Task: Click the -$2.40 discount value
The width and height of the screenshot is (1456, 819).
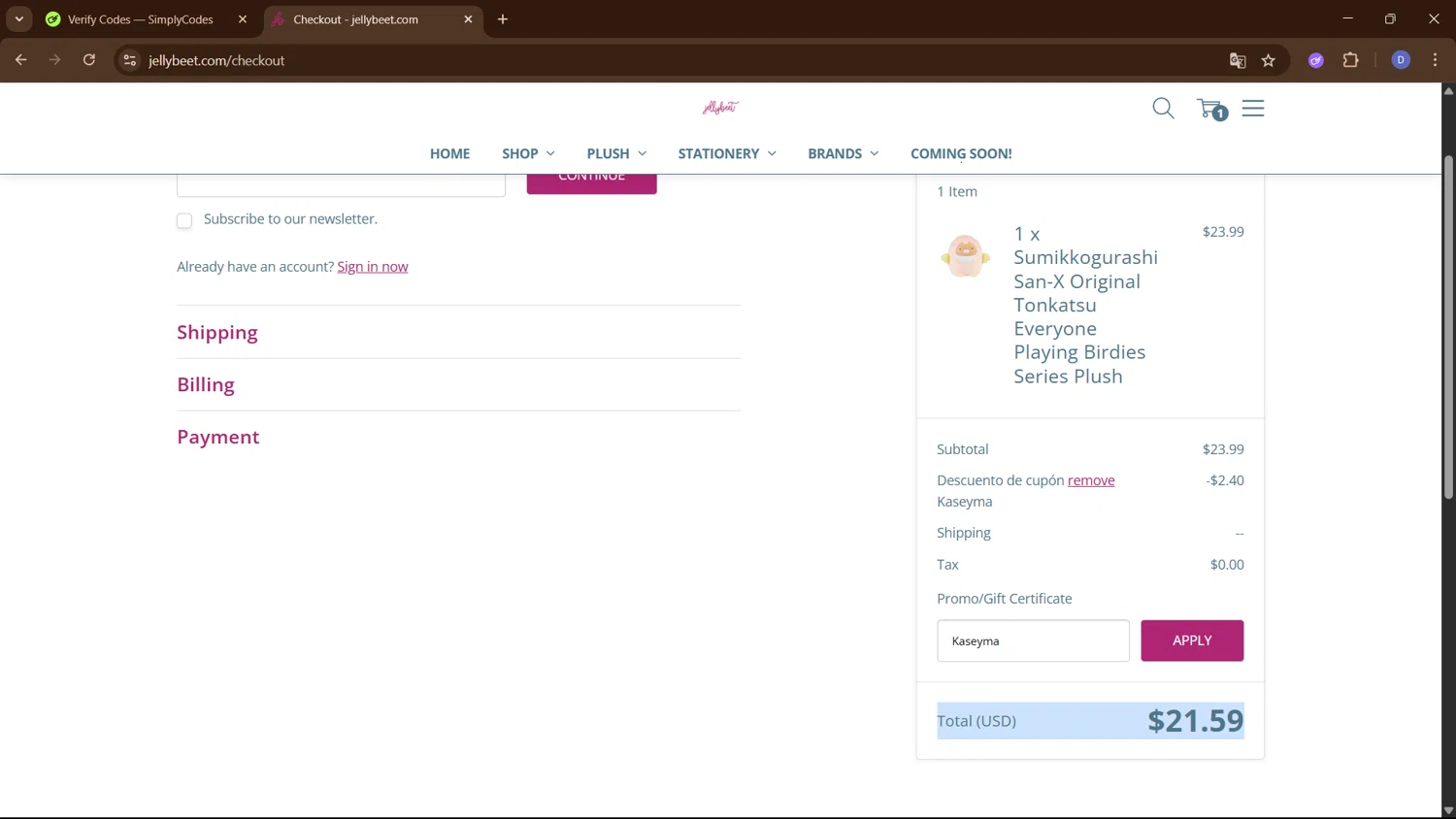Action: pos(1225,480)
